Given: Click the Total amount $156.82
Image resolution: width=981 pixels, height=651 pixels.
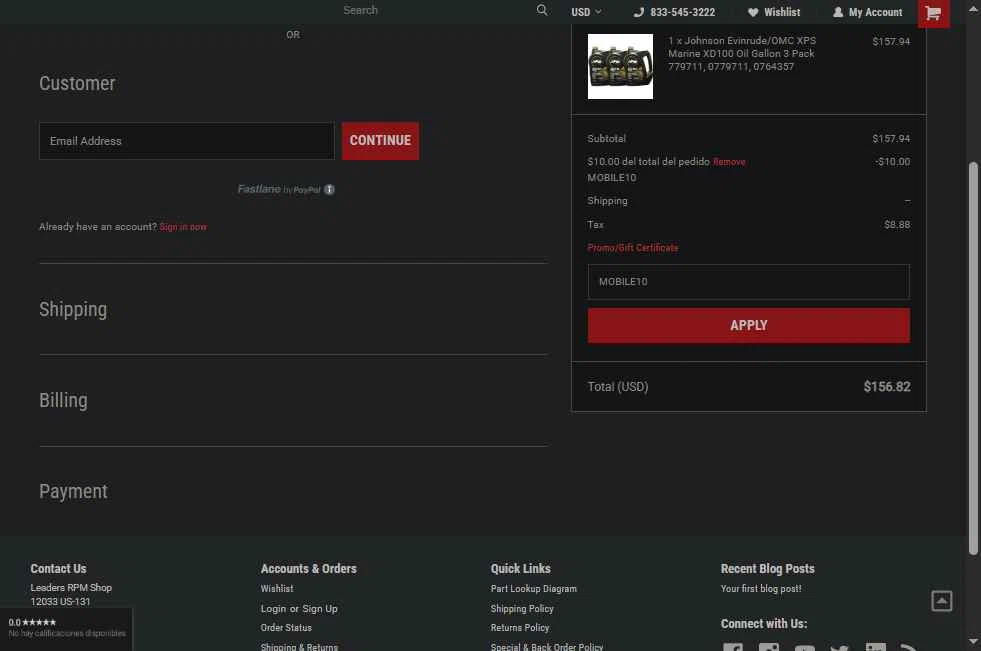Looking at the screenshot, I should (887, 386).
